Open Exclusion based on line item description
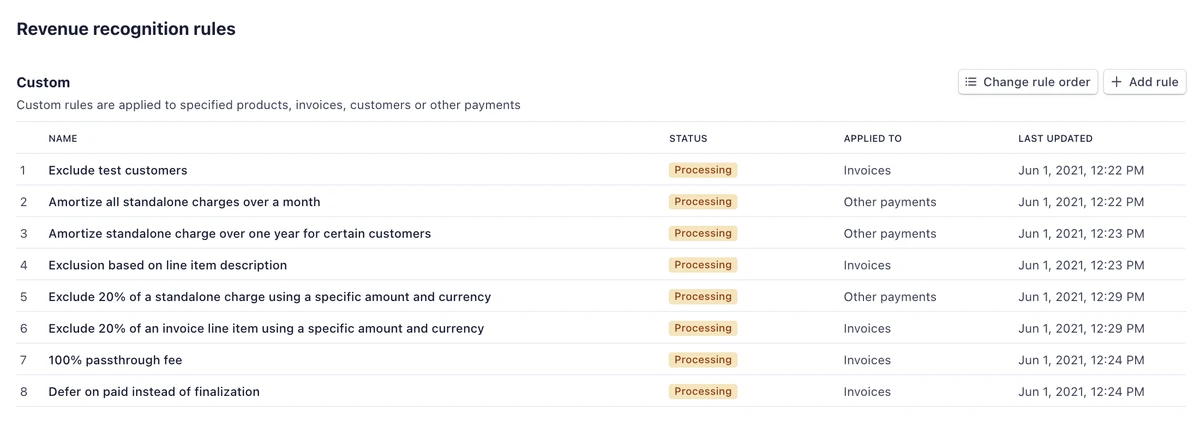 point(167,265)
